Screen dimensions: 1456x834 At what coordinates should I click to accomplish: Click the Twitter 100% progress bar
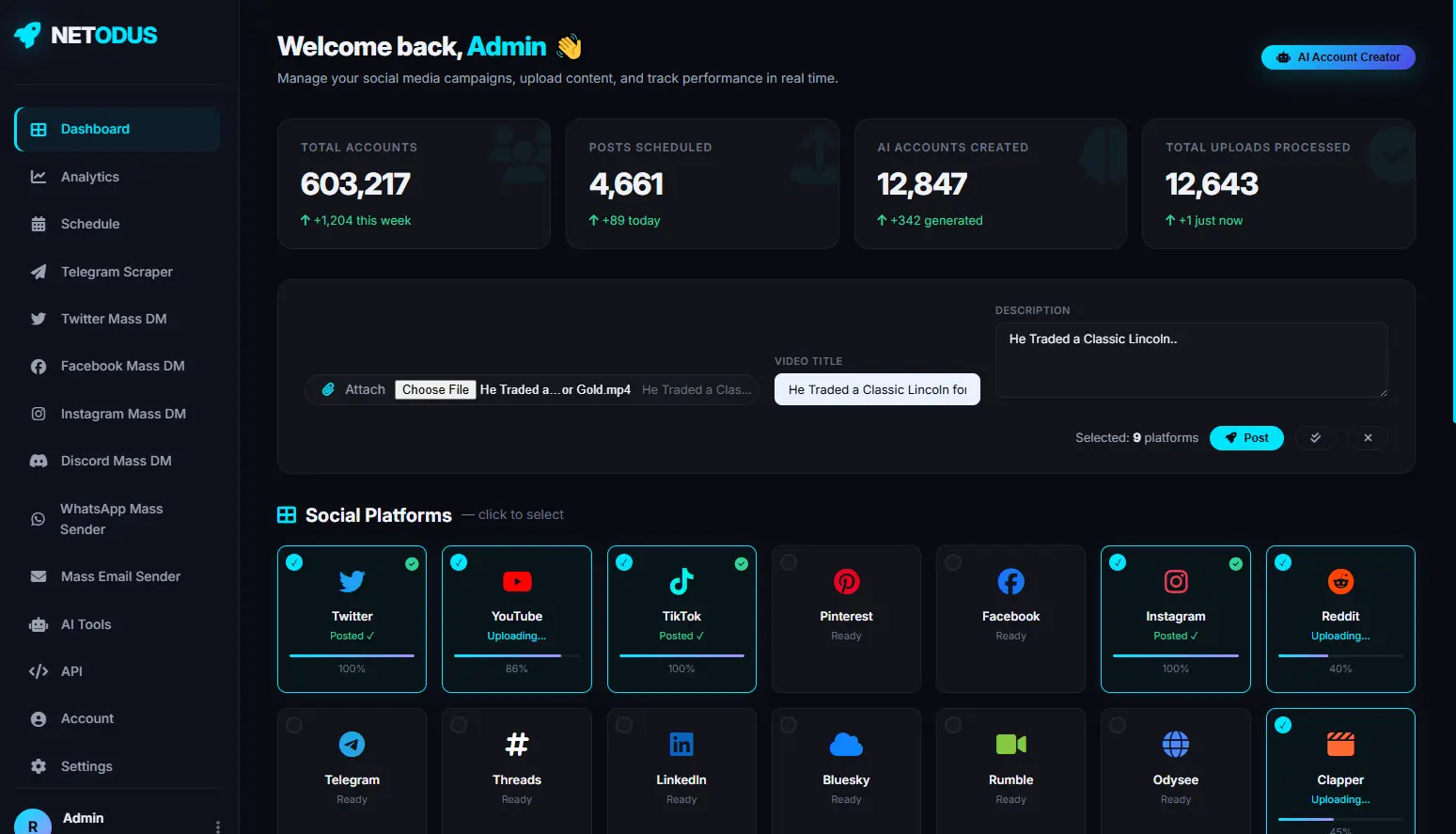(352, 655)
